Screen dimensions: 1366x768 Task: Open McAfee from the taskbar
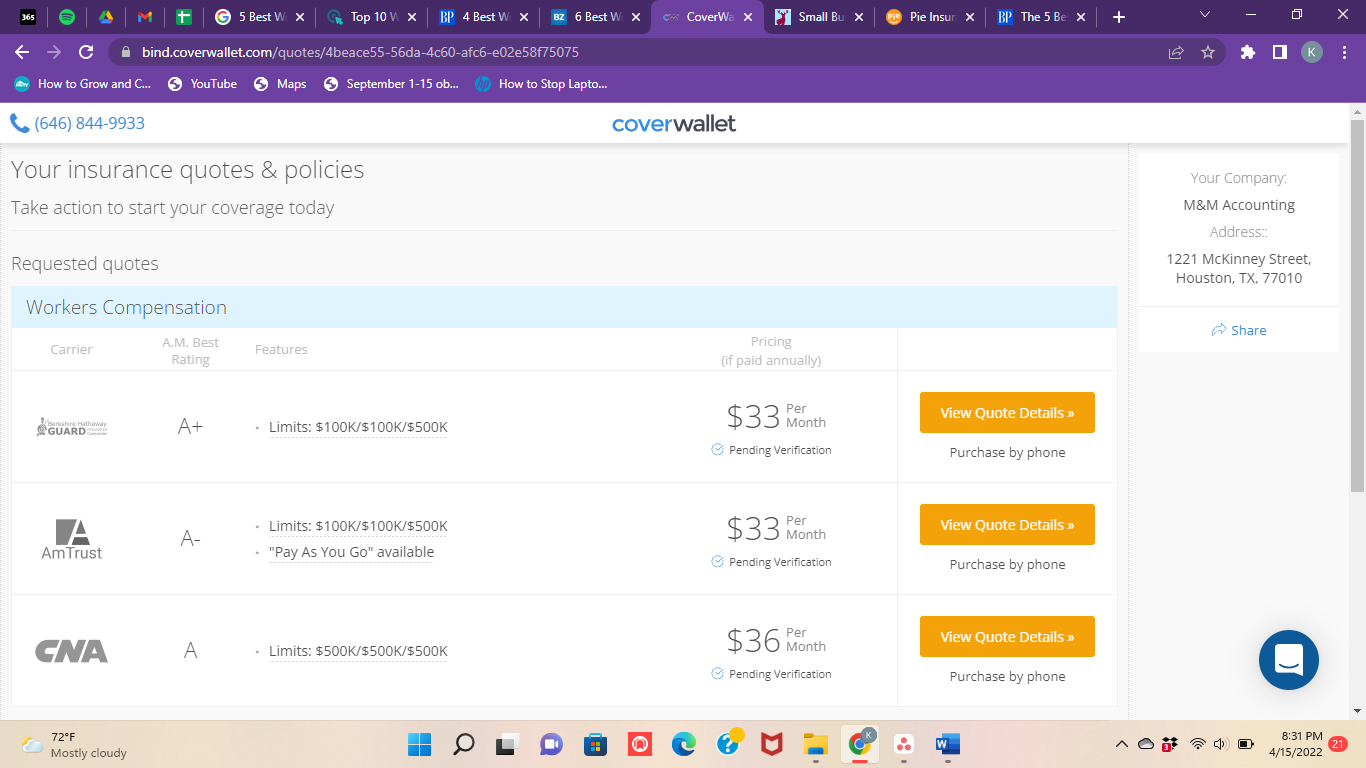pos(771,744)
